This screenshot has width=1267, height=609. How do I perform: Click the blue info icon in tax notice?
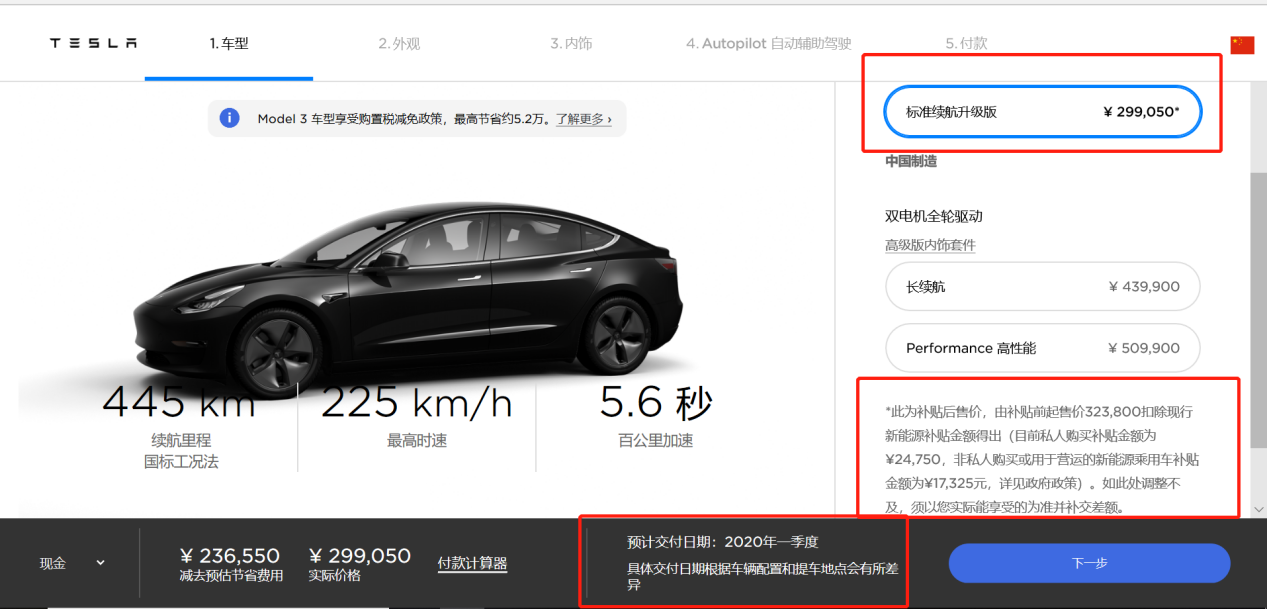tap(230, 118)
